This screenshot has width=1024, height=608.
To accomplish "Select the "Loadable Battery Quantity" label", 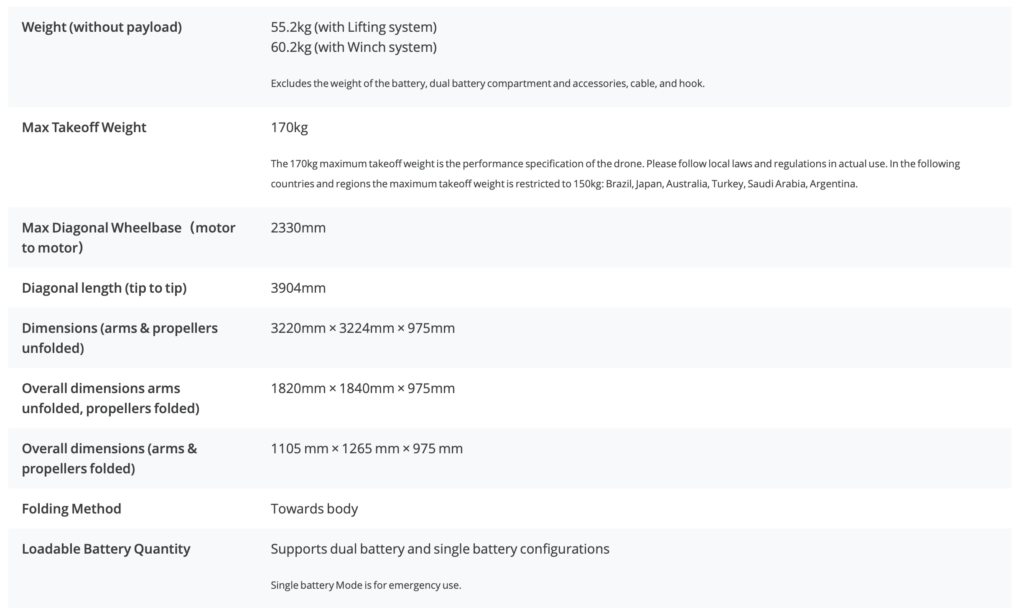I will pos(106,548).
